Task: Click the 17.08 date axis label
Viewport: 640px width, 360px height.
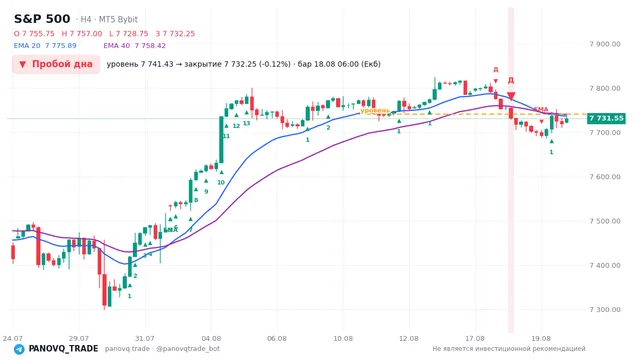Action: 475,338
